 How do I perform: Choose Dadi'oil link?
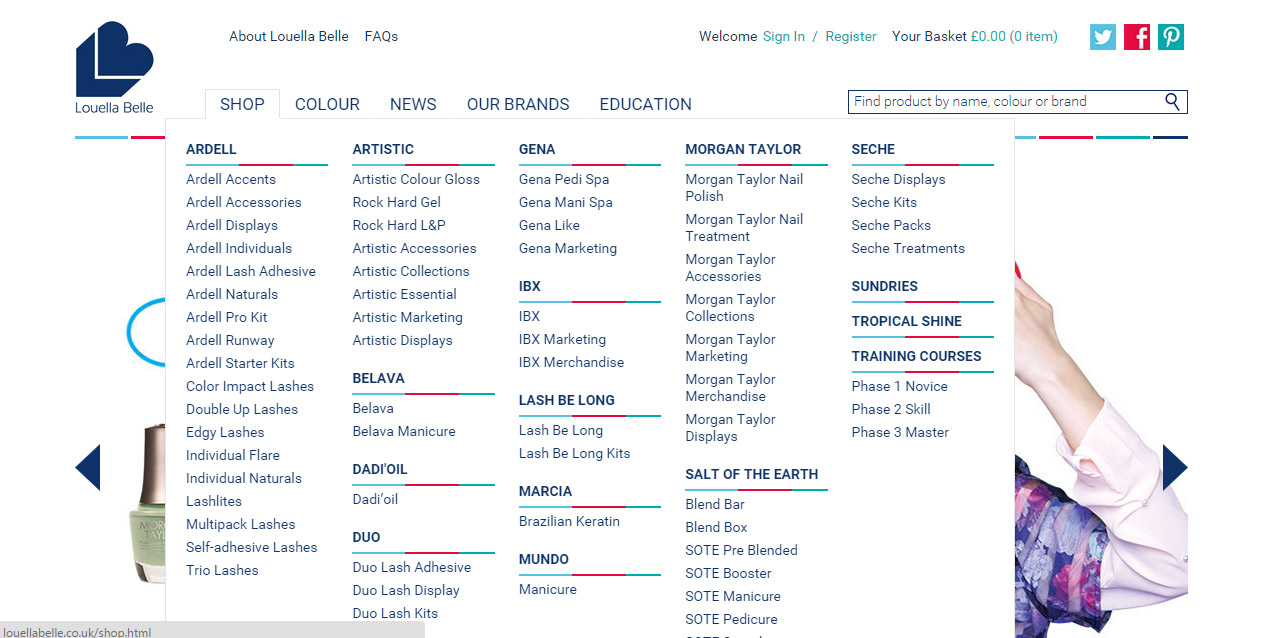click(x=375, y=499)
